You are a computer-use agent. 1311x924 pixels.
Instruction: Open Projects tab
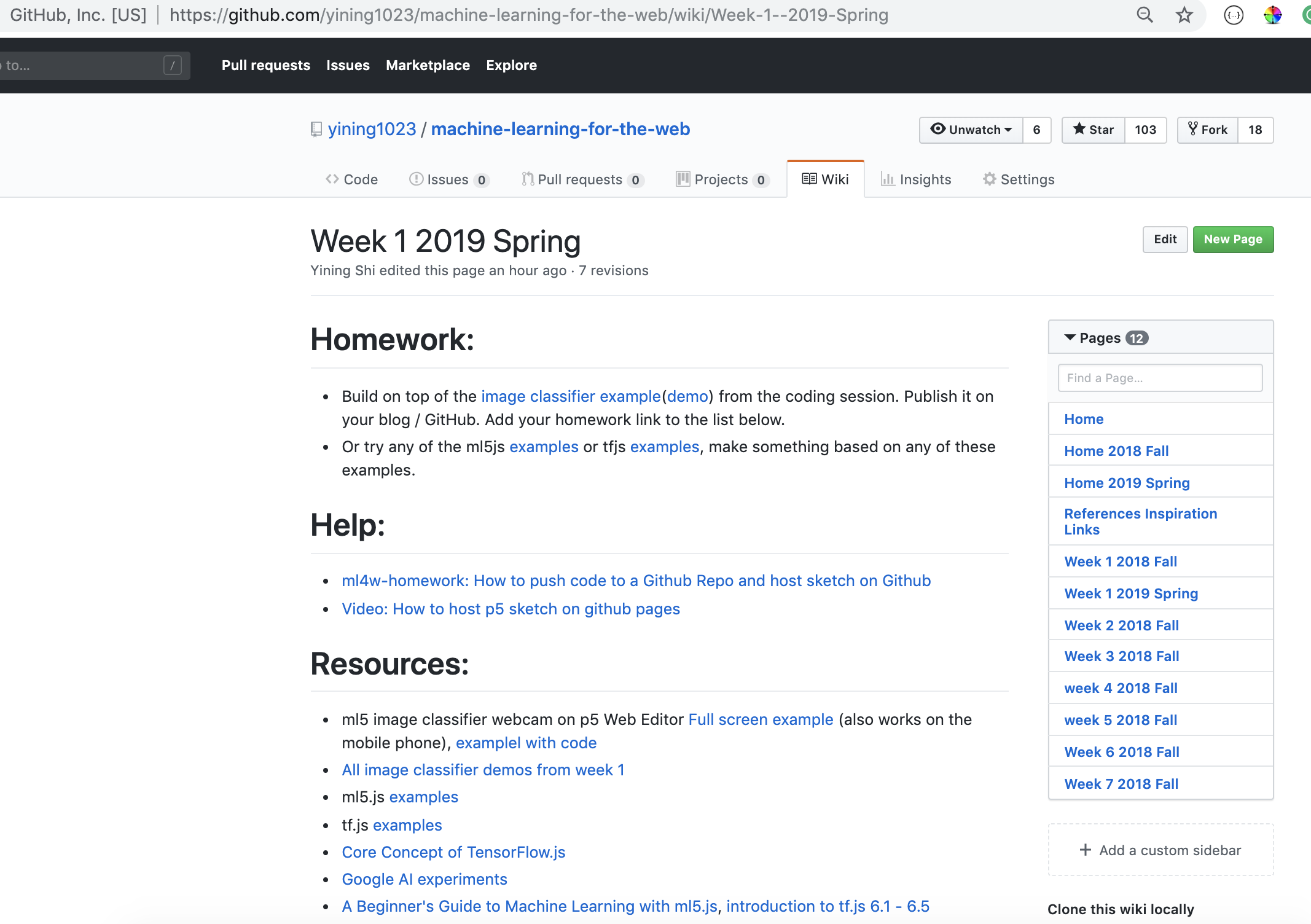(722, 179)
